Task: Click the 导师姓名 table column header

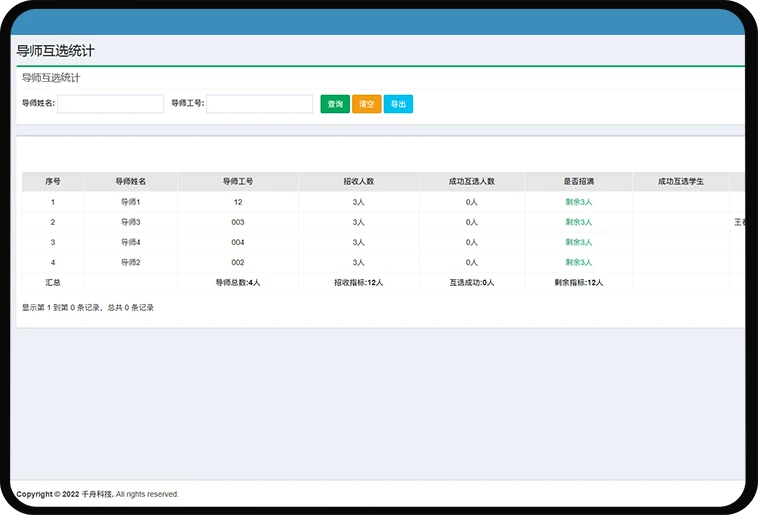Action: pos(131,182)
